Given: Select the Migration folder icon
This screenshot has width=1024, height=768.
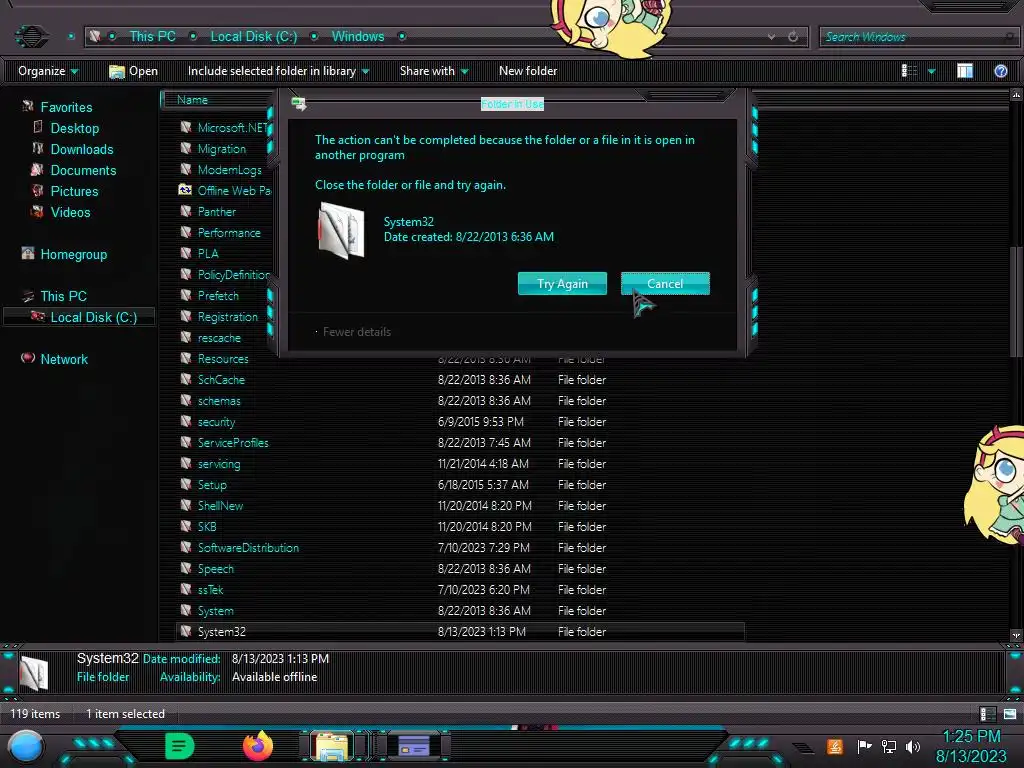Looking at the screenshot, I should [185, 148].
